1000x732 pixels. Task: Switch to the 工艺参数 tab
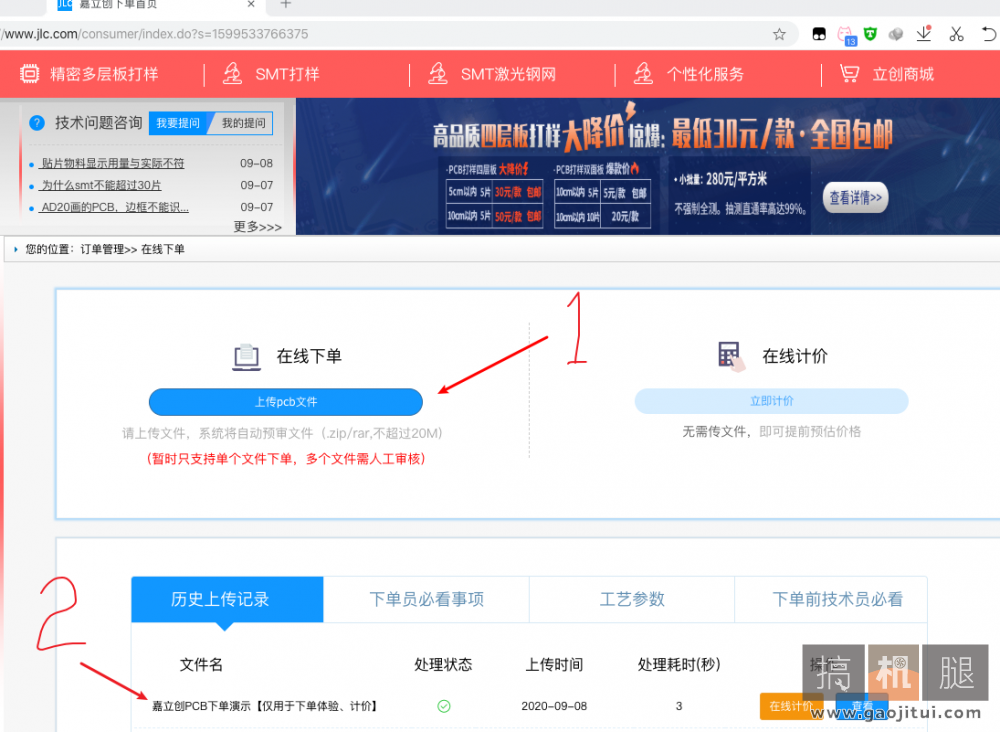[x=632, y=599]
